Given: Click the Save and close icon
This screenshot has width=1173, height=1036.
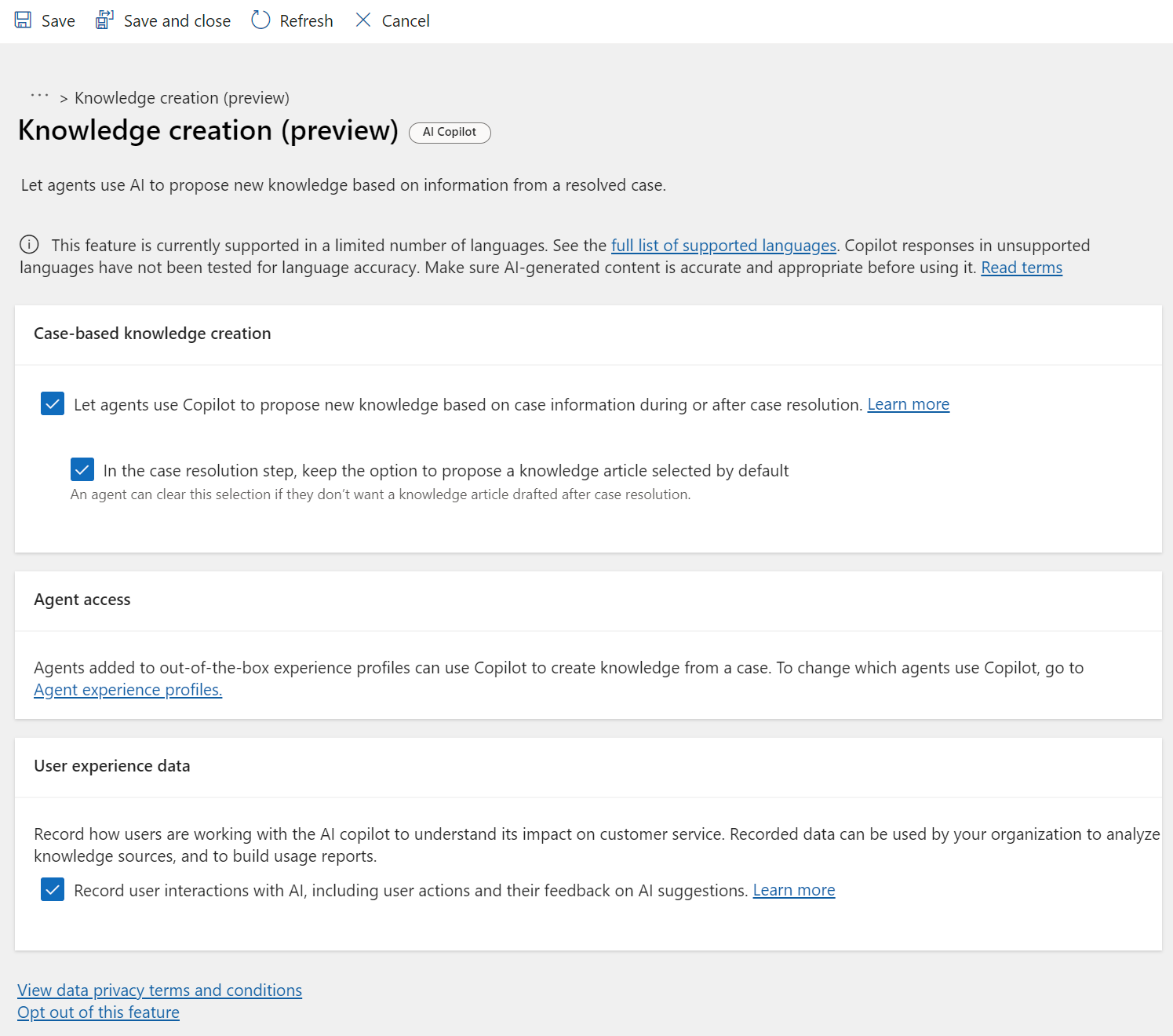Looking at the screenshot, I should point(104,20).
